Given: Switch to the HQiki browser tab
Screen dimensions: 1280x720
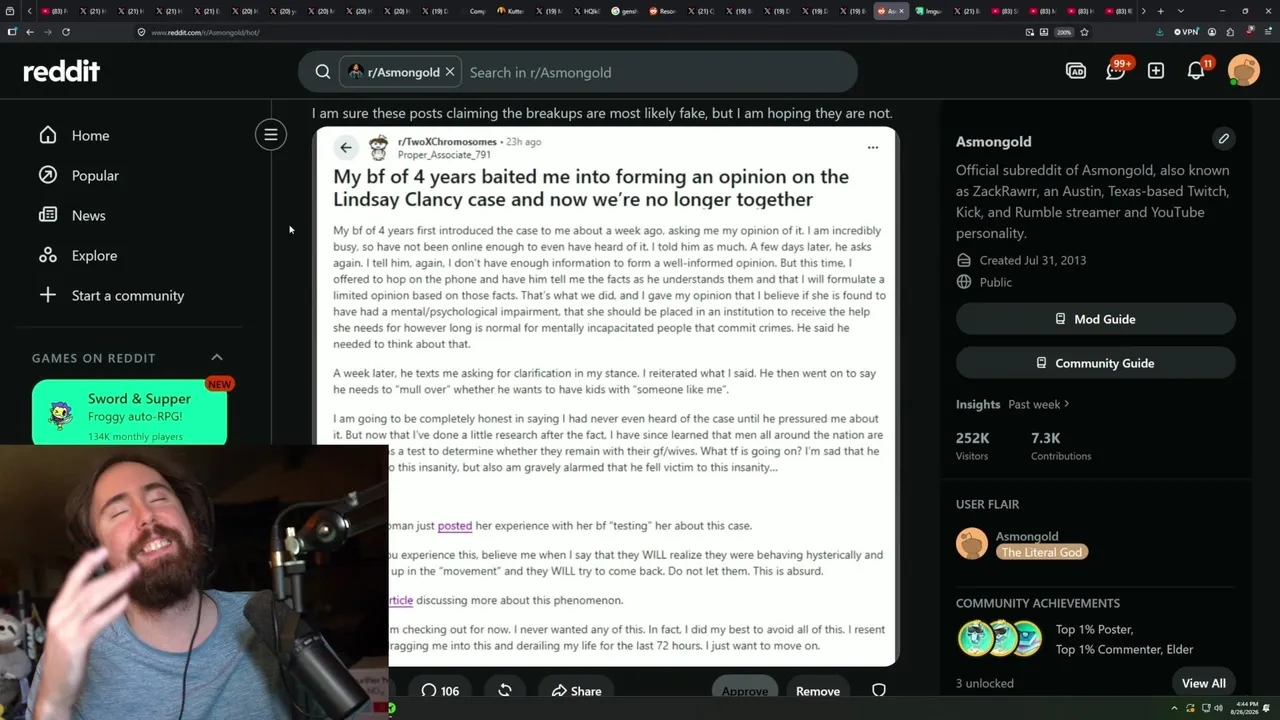Looking at the screenshot, I should pyautogui.click(x=588, y=11).
